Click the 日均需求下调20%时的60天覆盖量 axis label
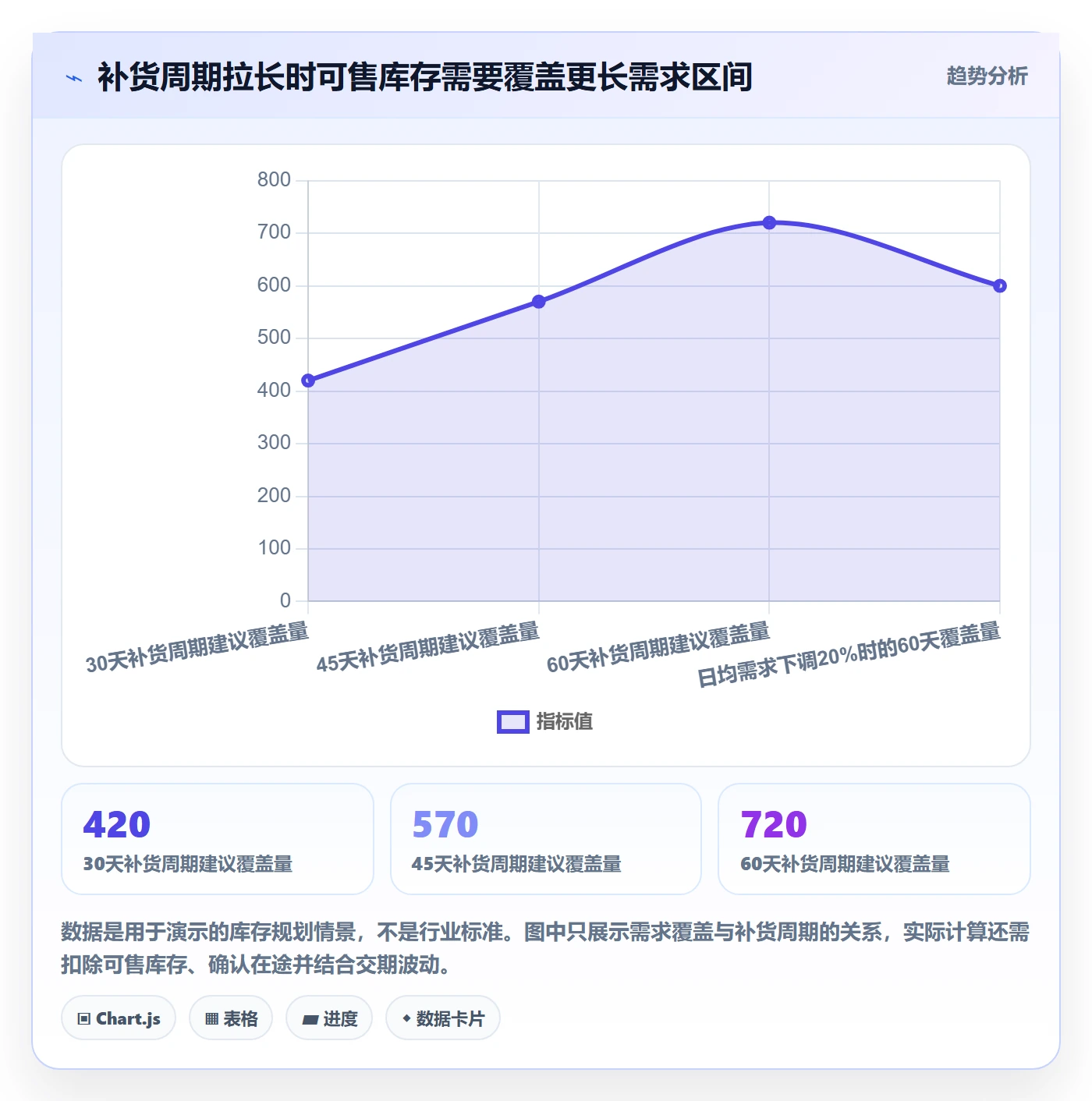Screen dimensions: 1092x1101 point(849,654)
